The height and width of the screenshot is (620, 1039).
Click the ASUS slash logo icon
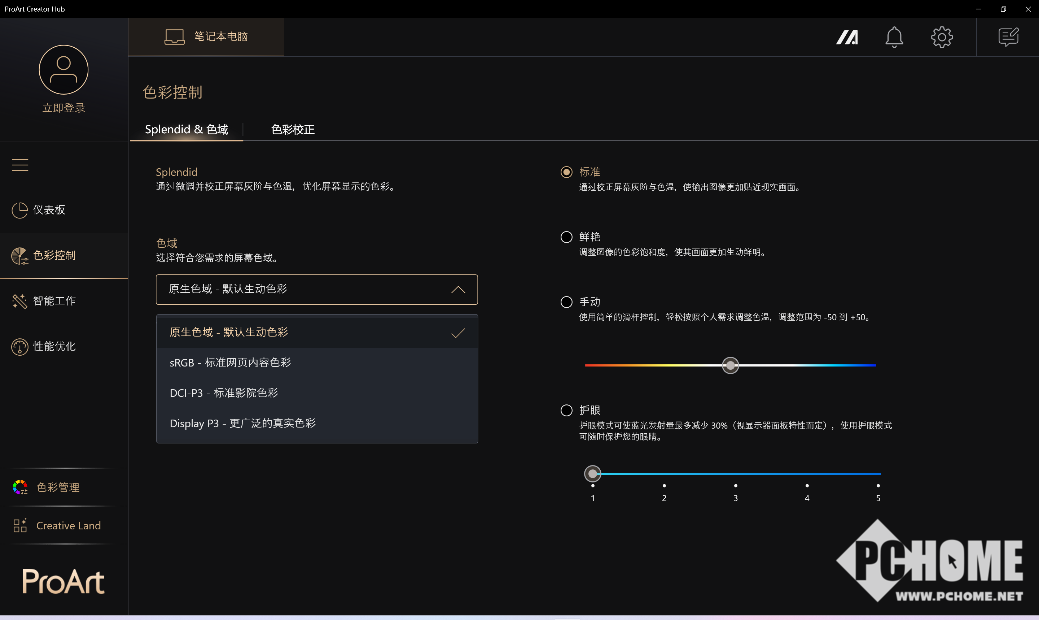tap(847, 37)
